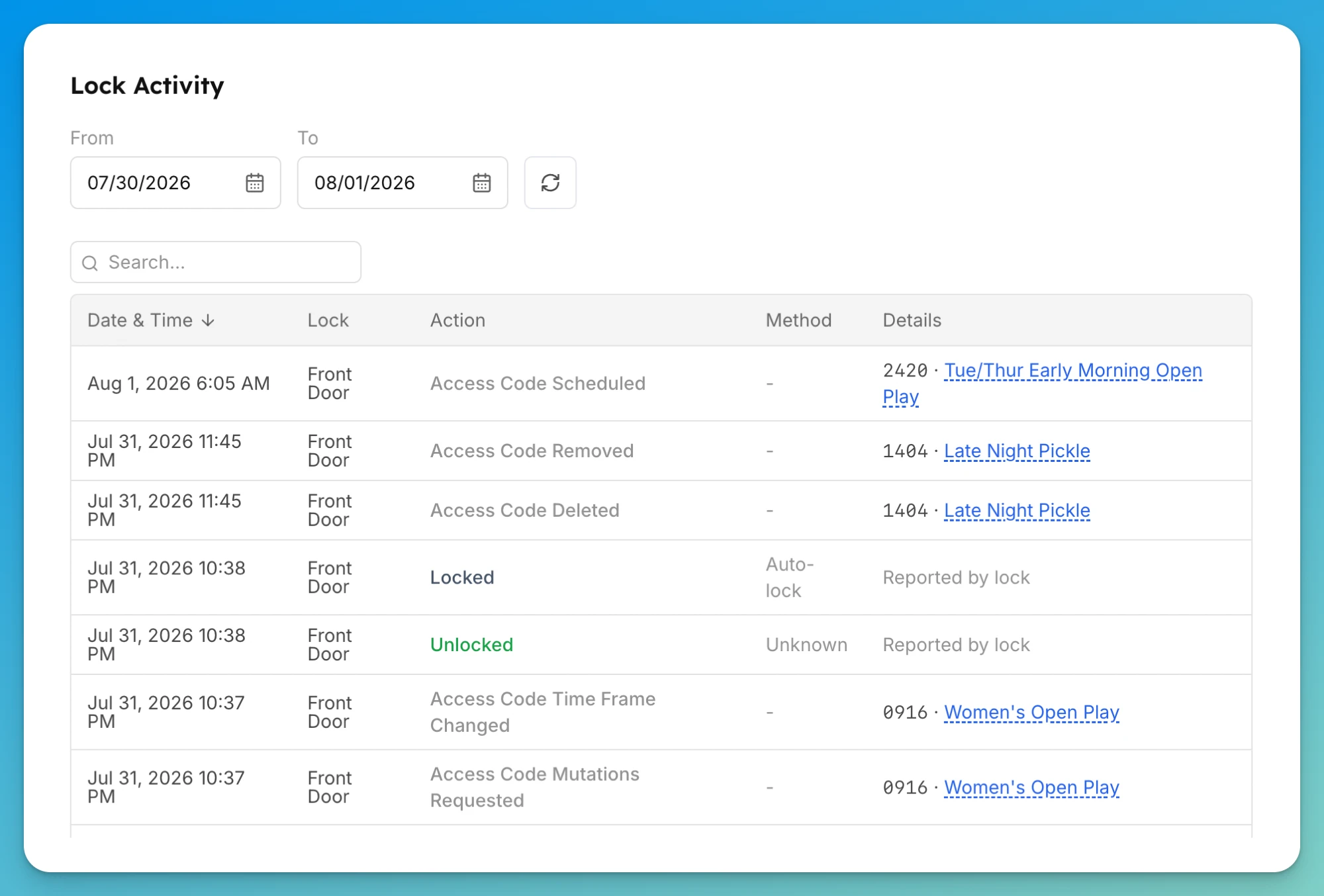The width and height of the screenshot is (1324, 896).
Task: Open Late Night Pickle link in Removed row
Action: coord(1017,451)
